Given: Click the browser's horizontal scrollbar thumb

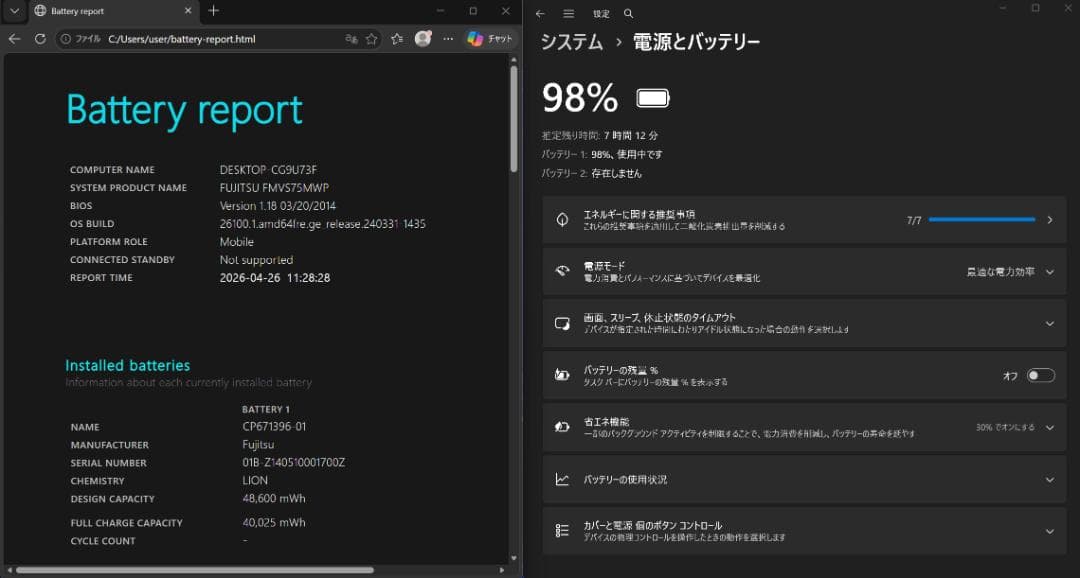Looking at the screenshot, I should point(194,570).
